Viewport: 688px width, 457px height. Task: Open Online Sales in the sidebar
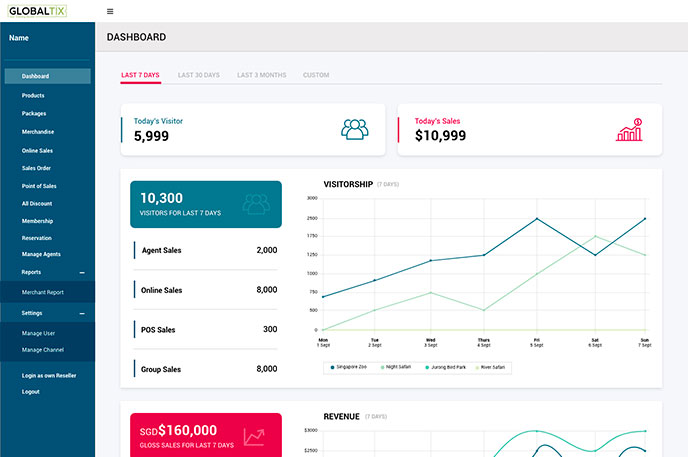tap(37, 150)
